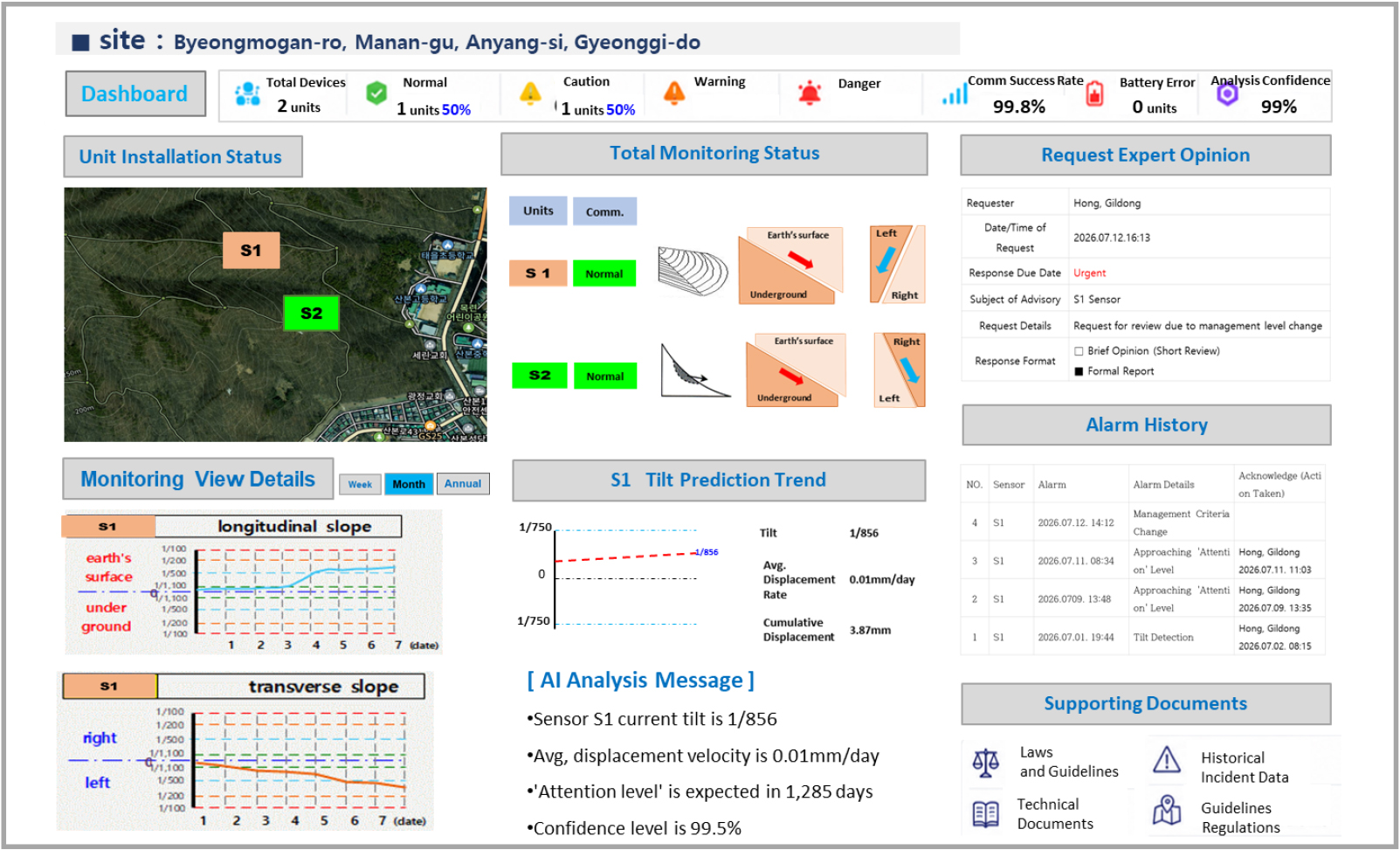The height and width of the screenshot is (850, 1400).
Task: Click alarm row 4 timestamp 2026.07.12. 14:12
Action: [1076, 523]
